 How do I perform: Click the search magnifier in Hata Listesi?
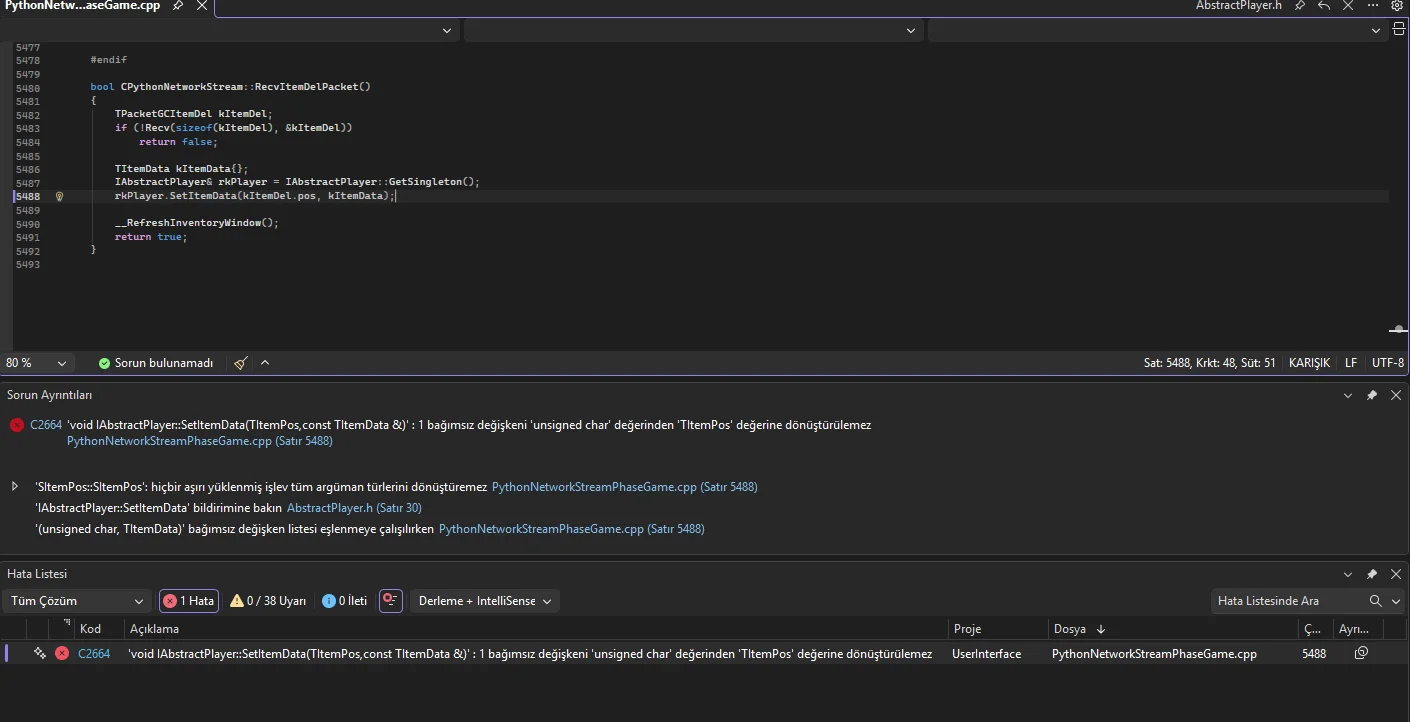(1375, 601)
